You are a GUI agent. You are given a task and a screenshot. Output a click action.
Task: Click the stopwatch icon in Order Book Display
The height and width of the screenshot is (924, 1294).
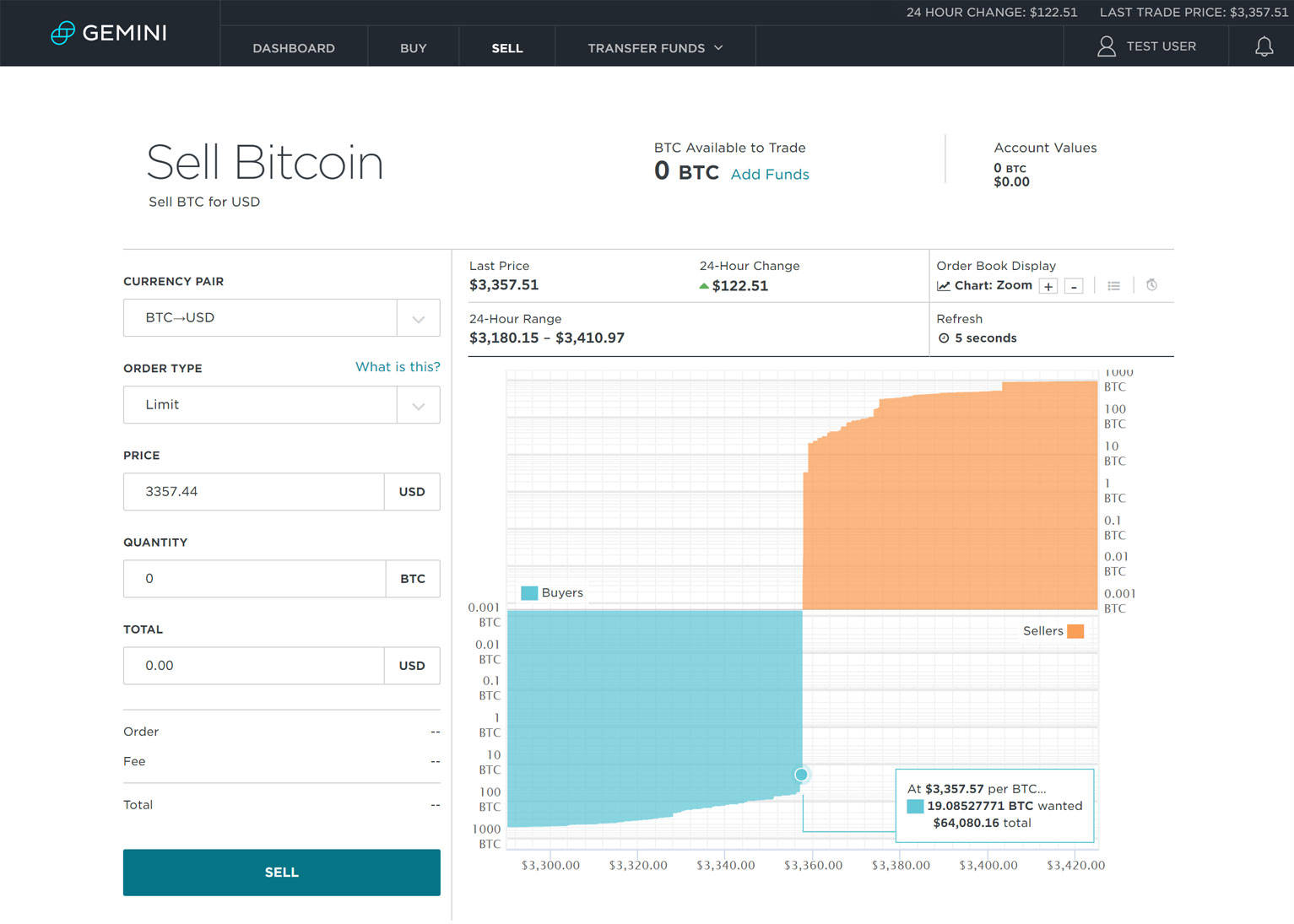click(1151, 285)
